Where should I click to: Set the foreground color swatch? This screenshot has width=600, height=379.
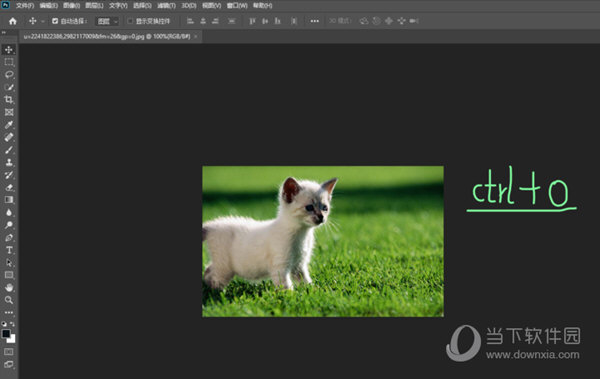tap(6, 333)
